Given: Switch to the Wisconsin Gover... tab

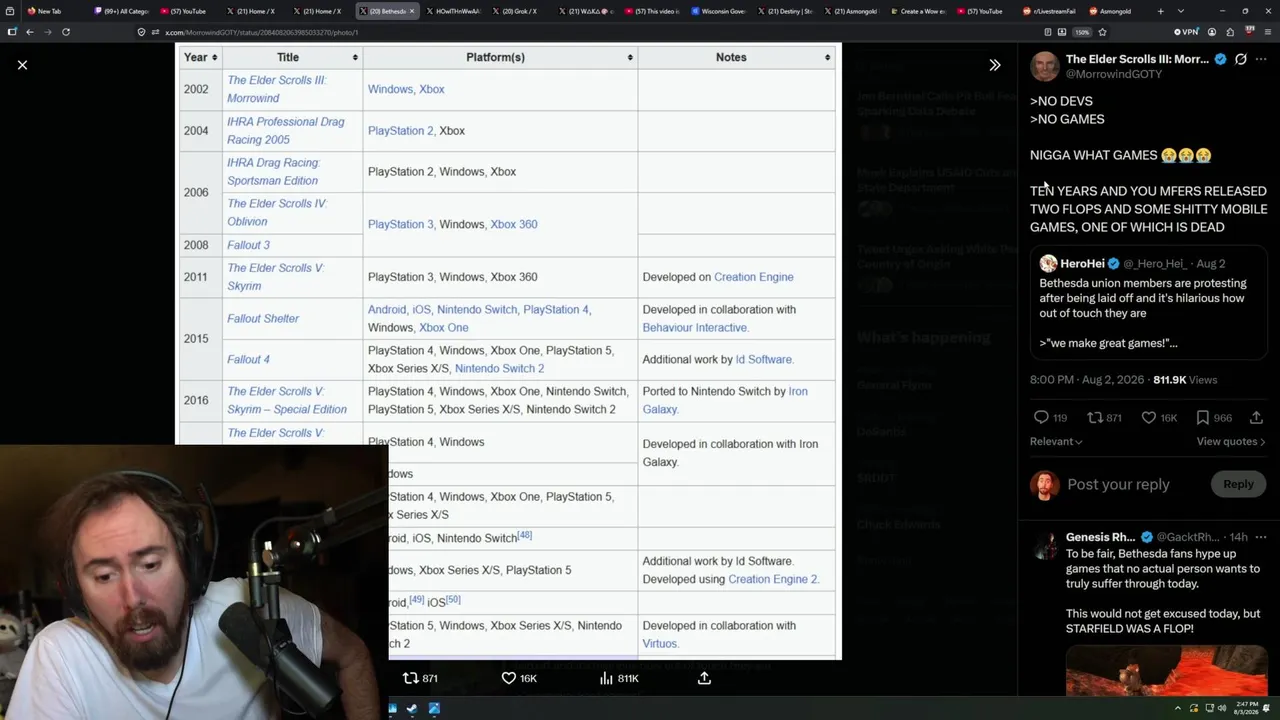Looking at the screenshot, I should (x=717, y=11).
